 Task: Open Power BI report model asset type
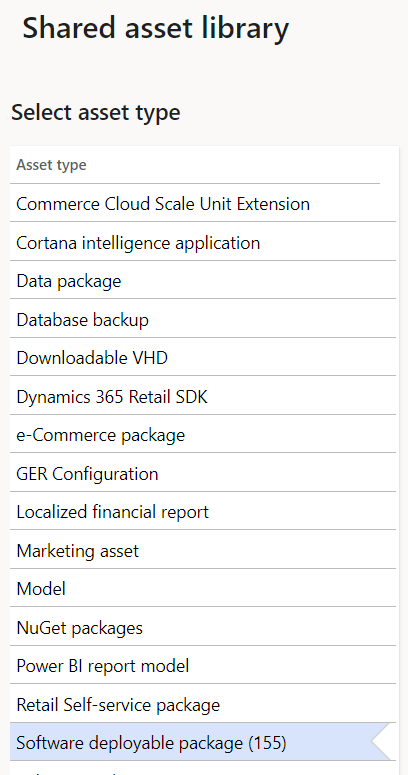(x=203, y=666)
